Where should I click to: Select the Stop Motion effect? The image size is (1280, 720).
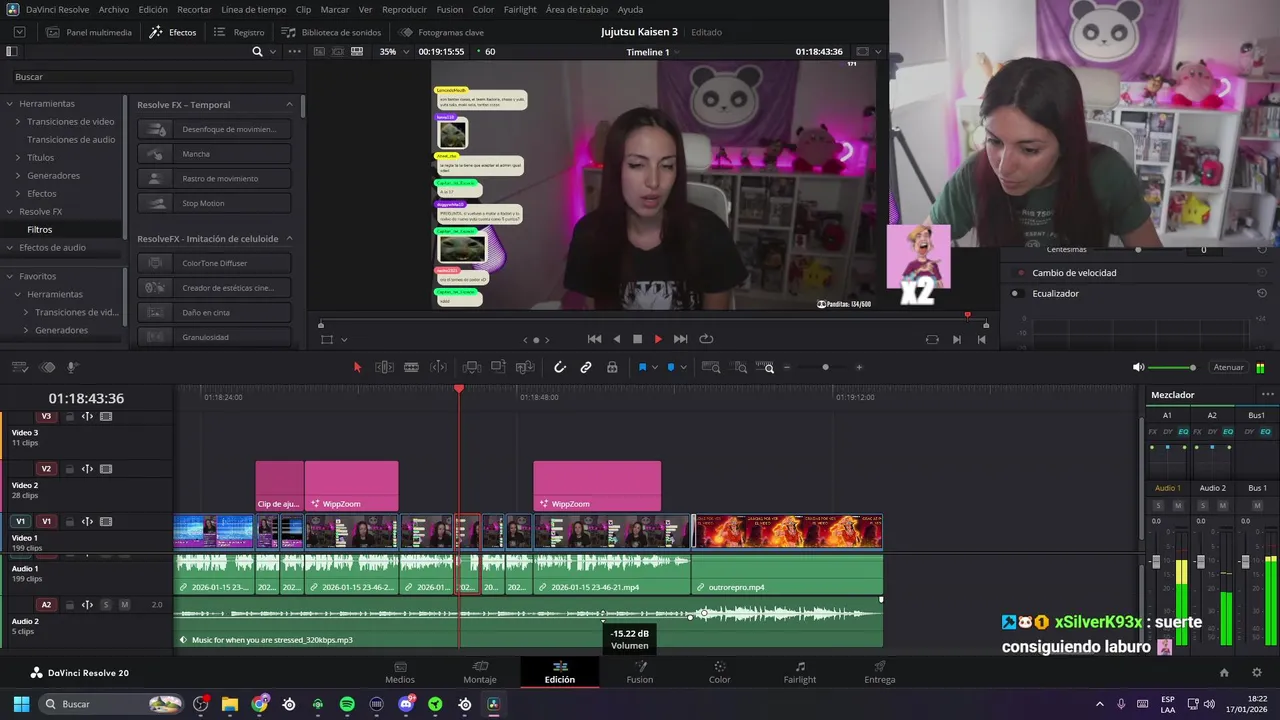(214, 203)
